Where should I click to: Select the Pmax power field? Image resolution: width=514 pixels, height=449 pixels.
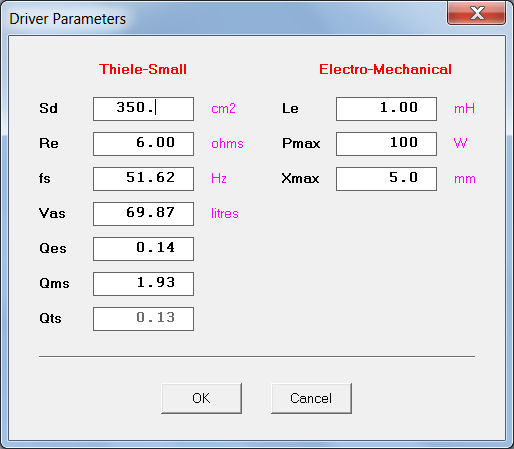386,144
